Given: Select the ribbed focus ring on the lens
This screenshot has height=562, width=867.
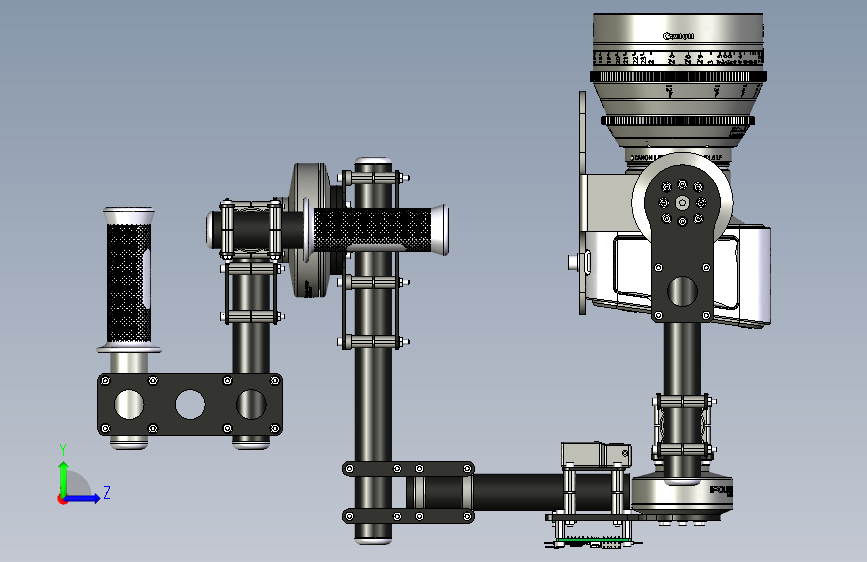Looking at the screenshot, I should 678,77.
